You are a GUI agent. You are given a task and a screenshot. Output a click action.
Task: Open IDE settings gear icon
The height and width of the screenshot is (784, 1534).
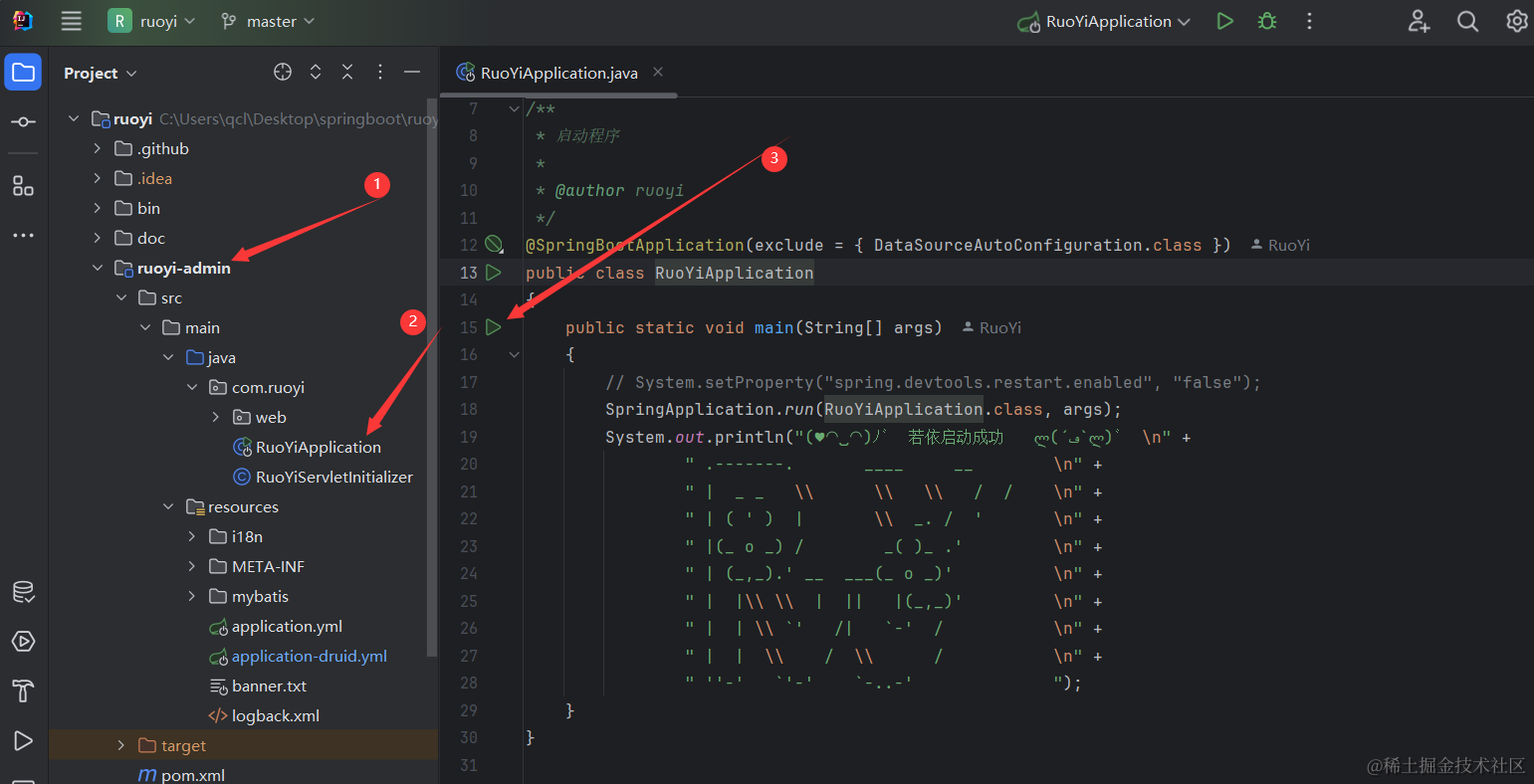(1516, 21)
